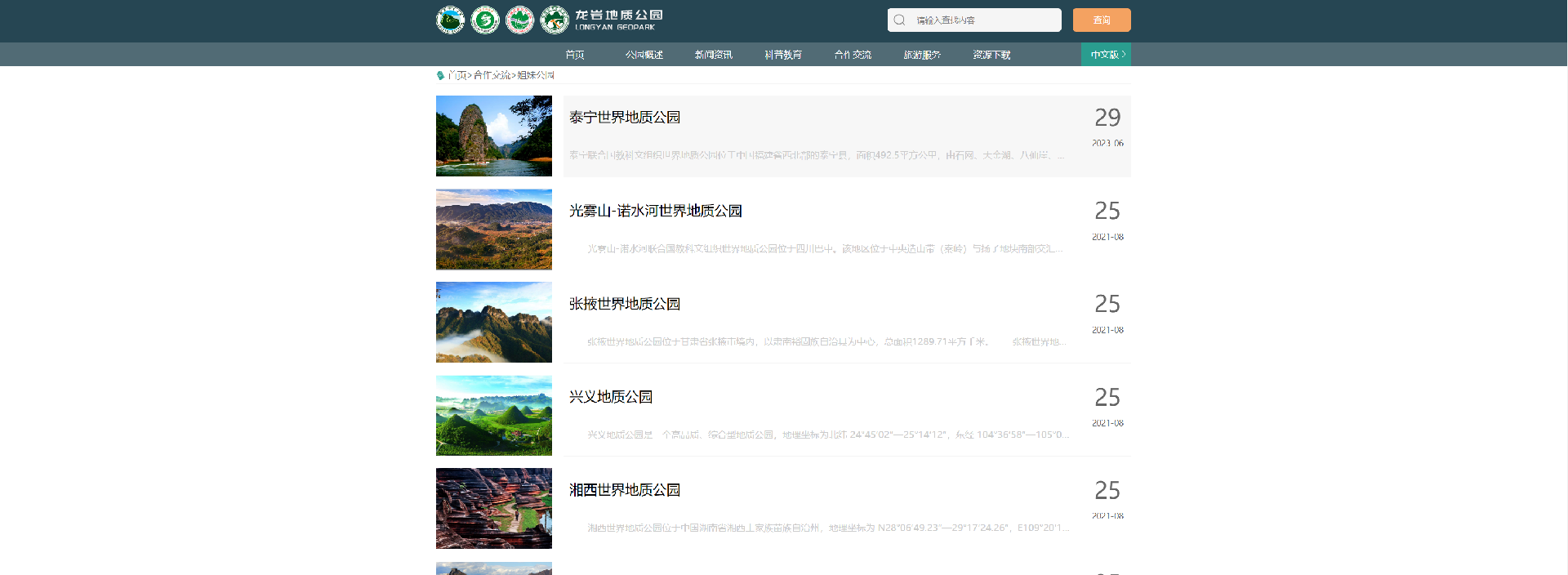Click the magnifier icon in search box
This screenshot has height=575, width=1568.
899,20
